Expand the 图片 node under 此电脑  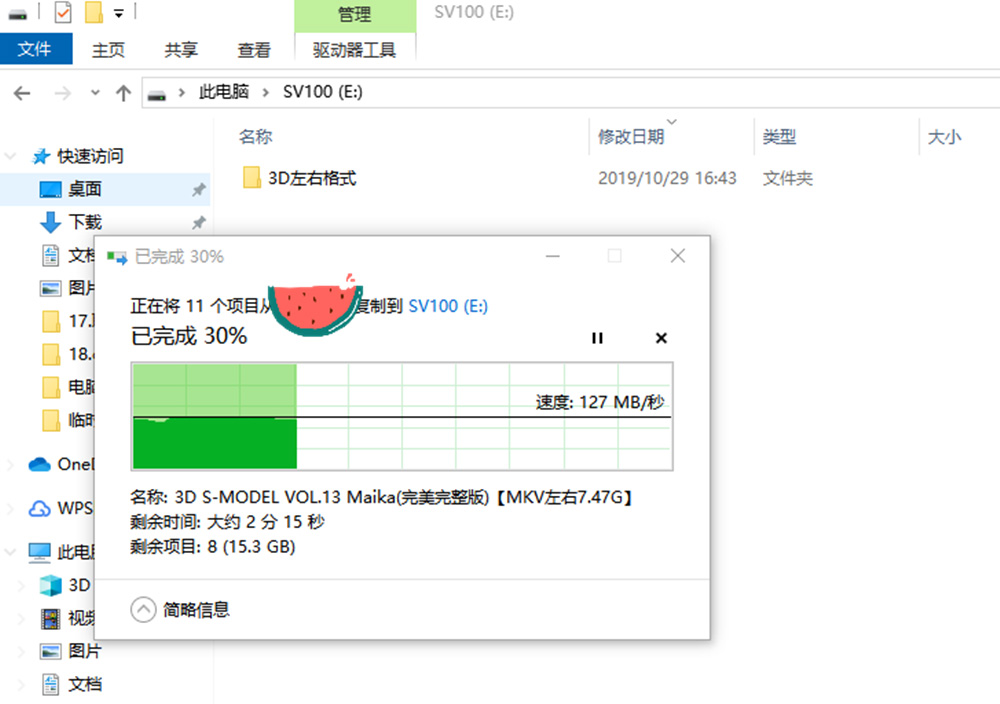[21, 652]
